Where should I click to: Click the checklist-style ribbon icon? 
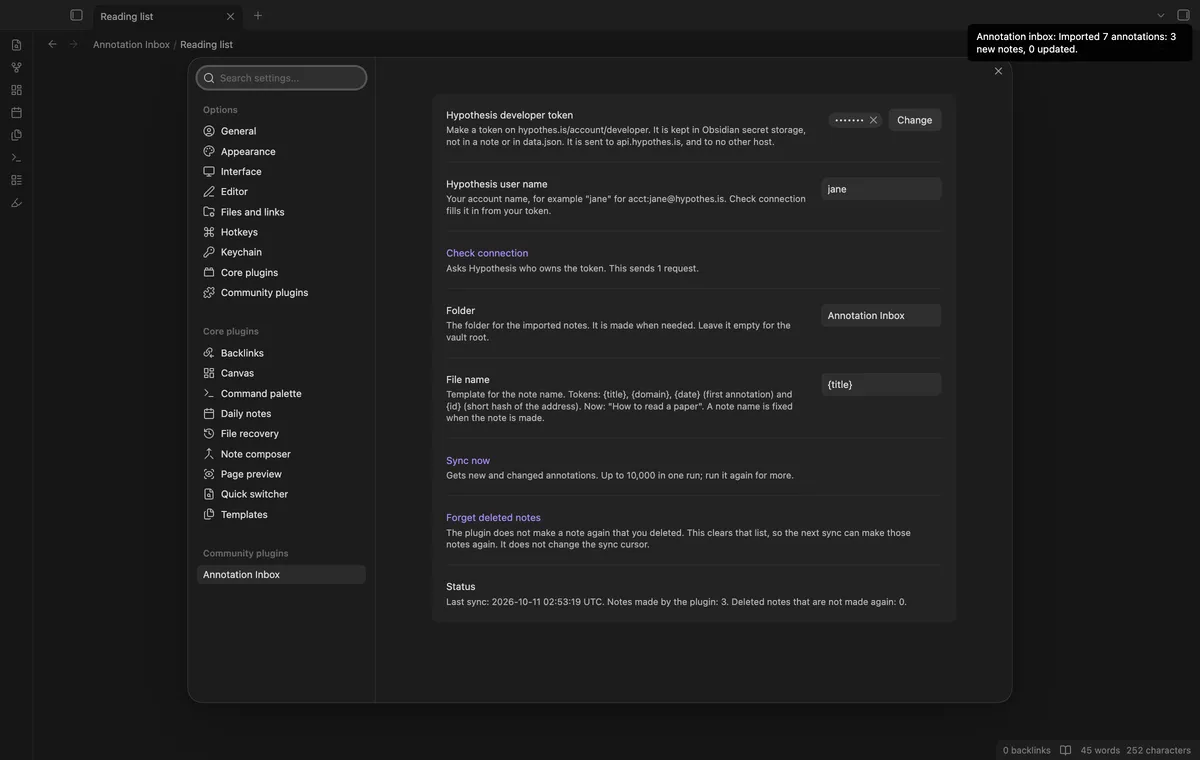[x=16, y=180]
